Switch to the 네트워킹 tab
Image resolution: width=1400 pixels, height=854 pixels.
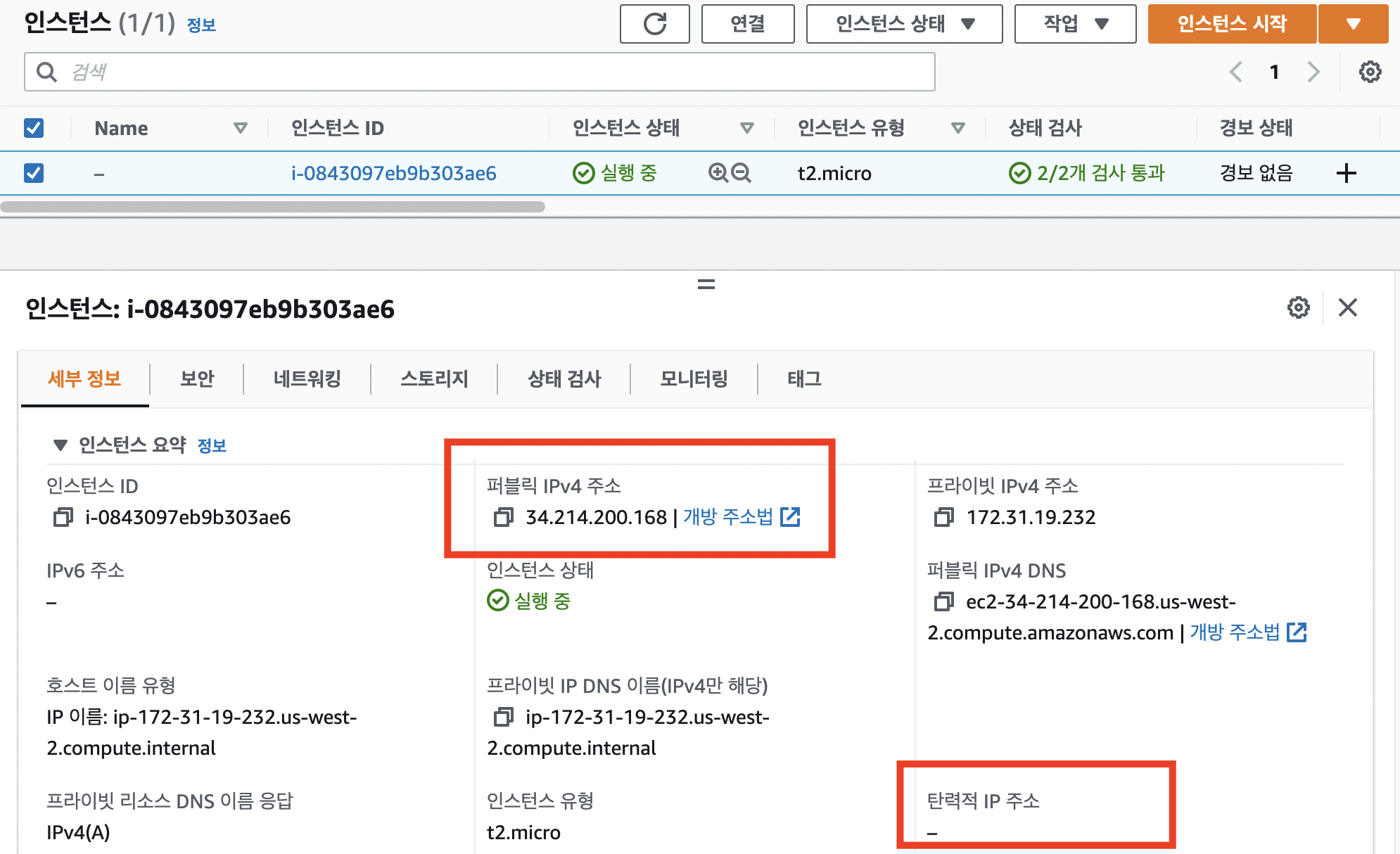point(307,379)
